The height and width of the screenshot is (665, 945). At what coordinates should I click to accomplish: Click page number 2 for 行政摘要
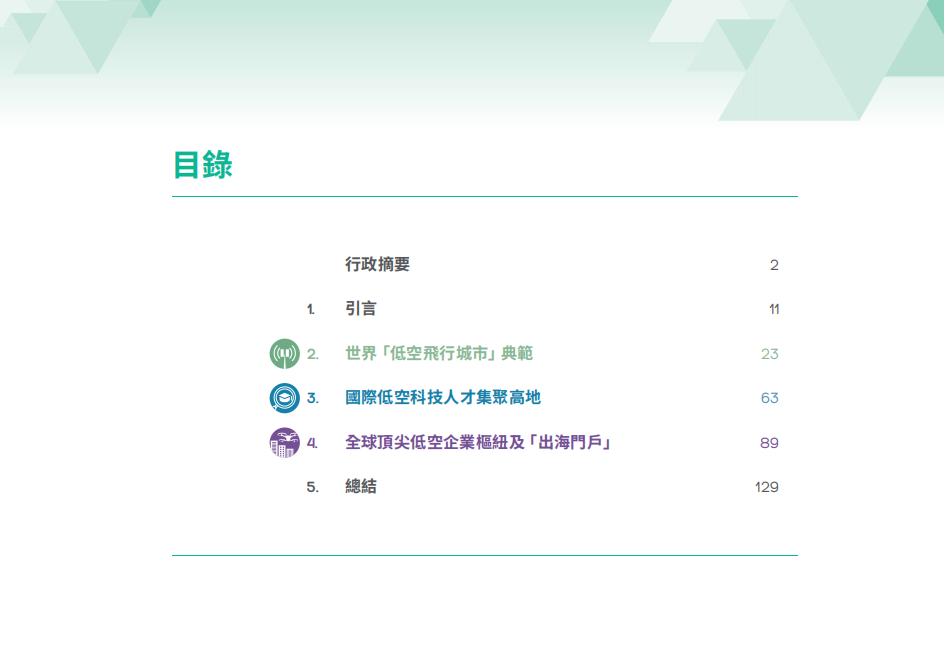(x=774, y=265)
